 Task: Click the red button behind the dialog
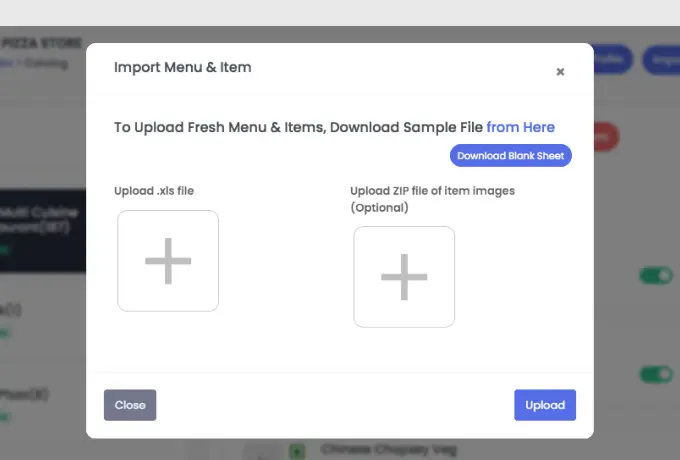[606, 136]
